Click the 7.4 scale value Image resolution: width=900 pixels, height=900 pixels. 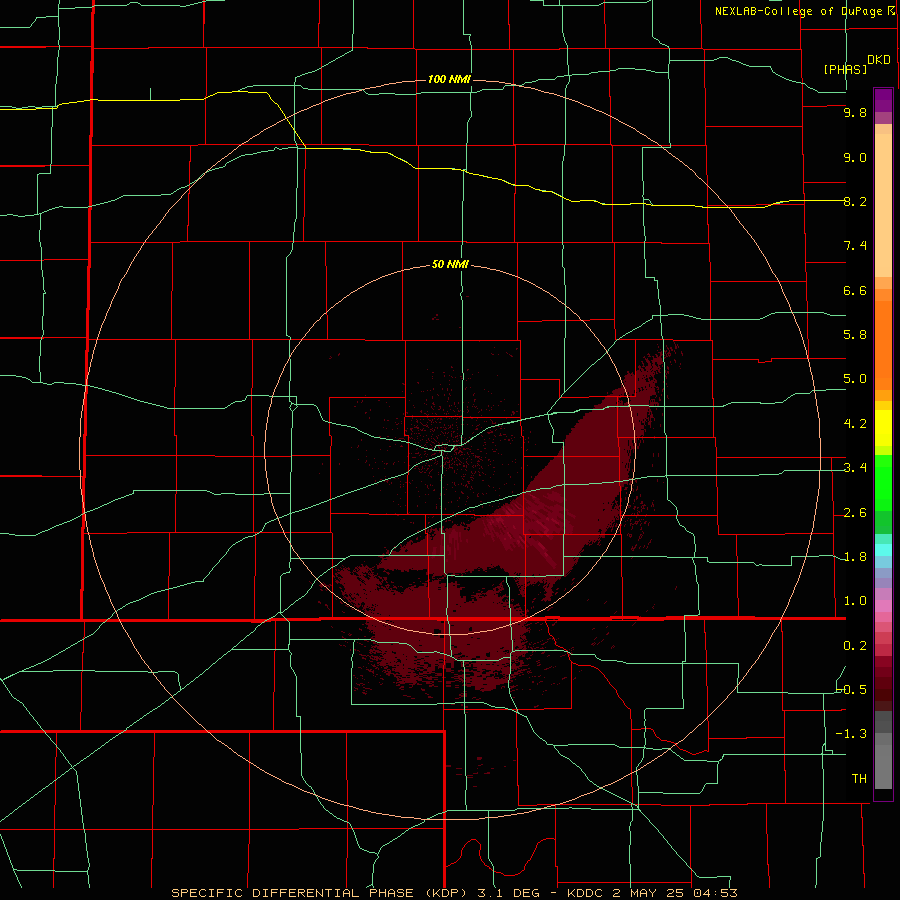[855, 246]
